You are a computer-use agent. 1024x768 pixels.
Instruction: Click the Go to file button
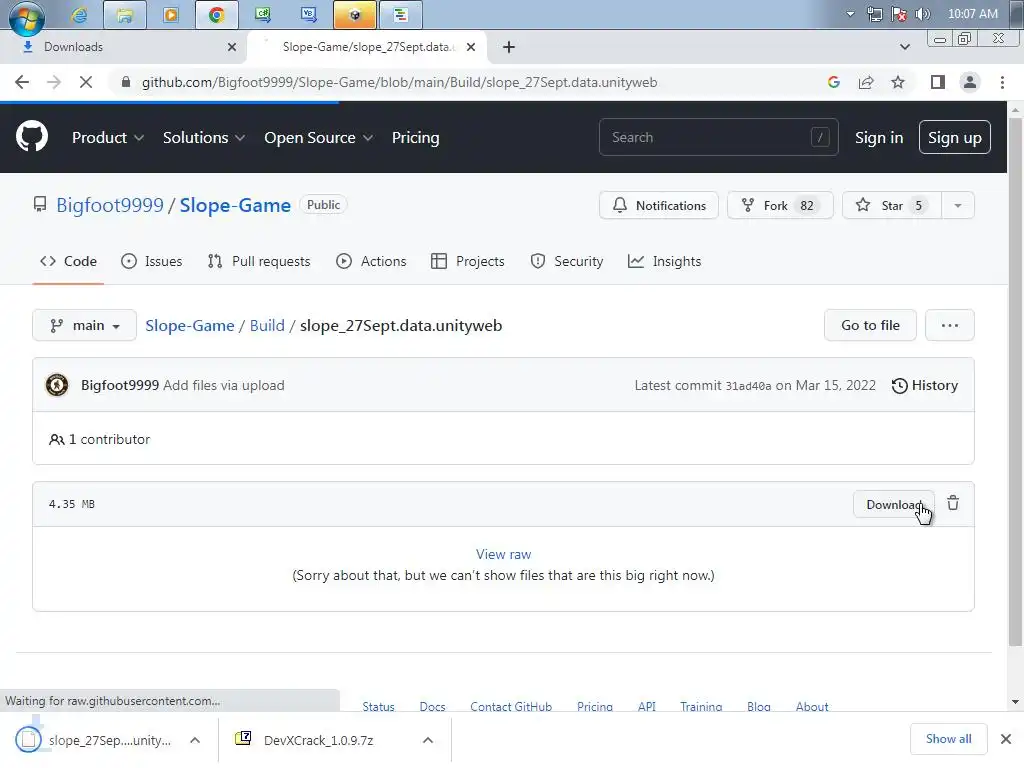pos(870,325)
